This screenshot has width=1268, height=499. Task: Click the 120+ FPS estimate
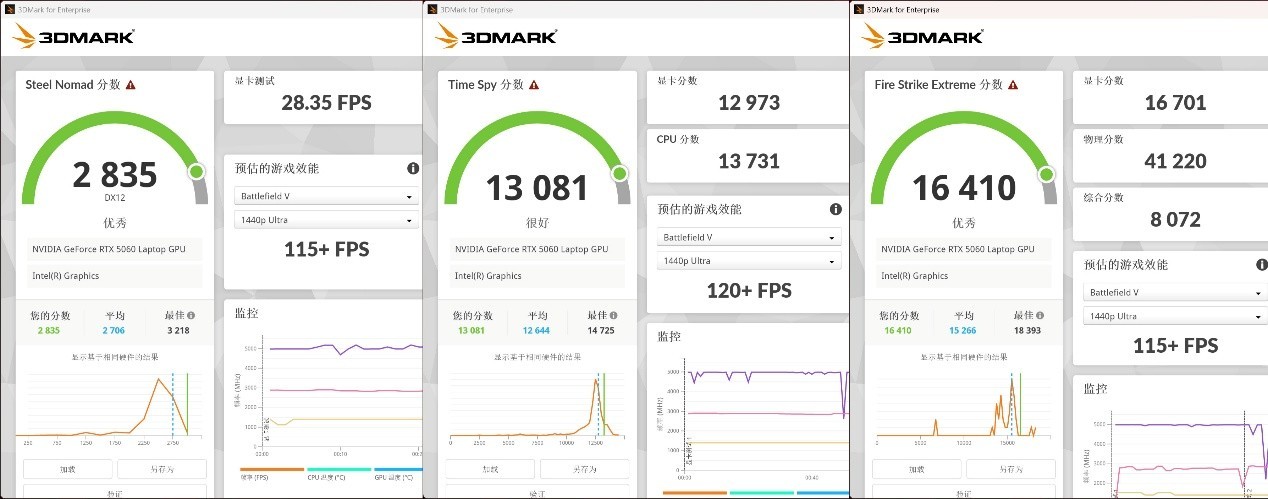(749, 291)
